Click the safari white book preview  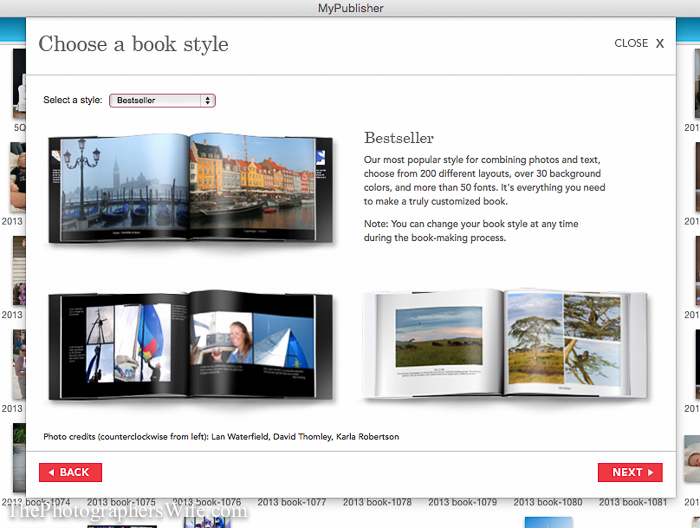[506, 344]
